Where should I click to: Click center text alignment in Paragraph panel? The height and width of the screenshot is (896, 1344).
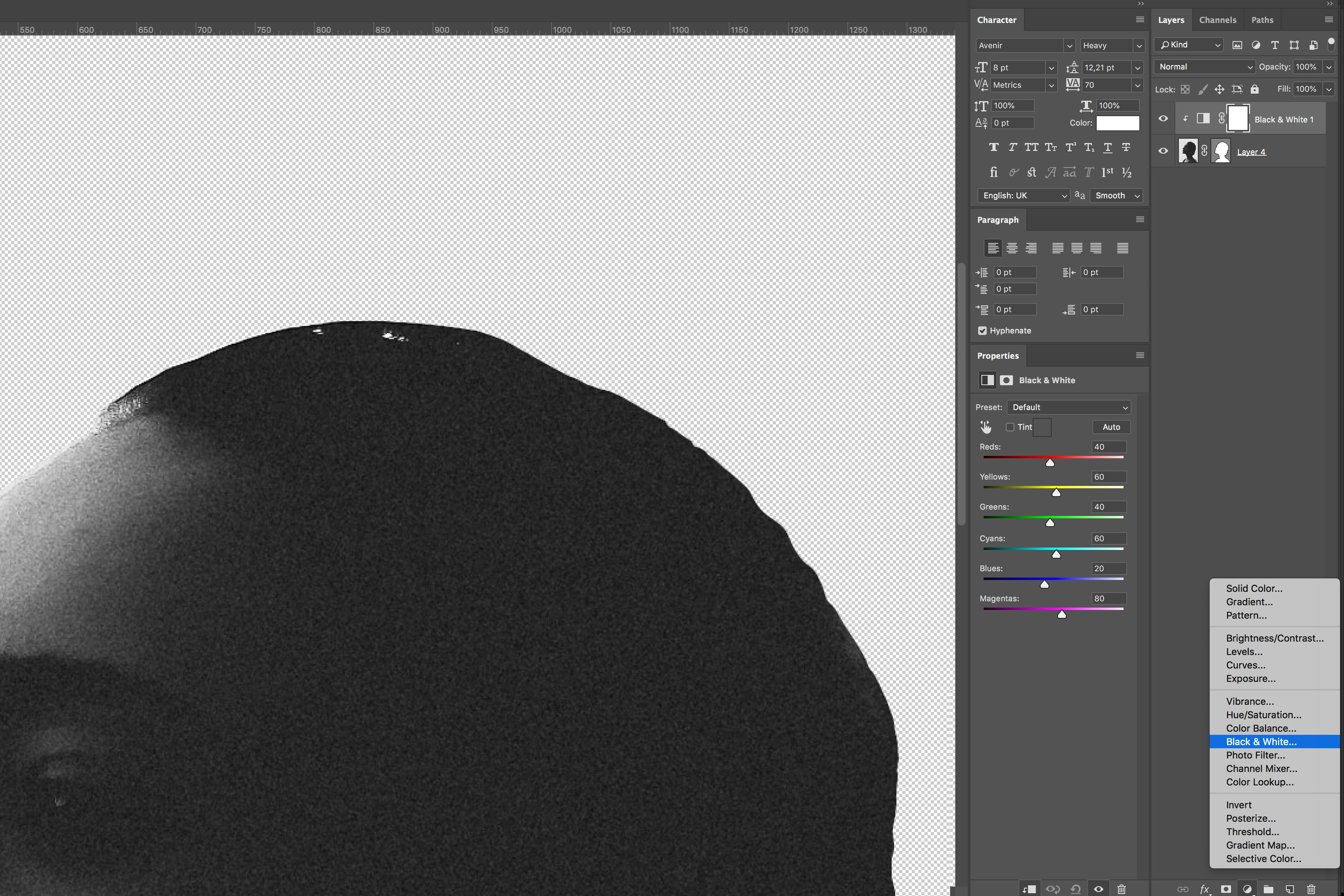click(1012, 248)
